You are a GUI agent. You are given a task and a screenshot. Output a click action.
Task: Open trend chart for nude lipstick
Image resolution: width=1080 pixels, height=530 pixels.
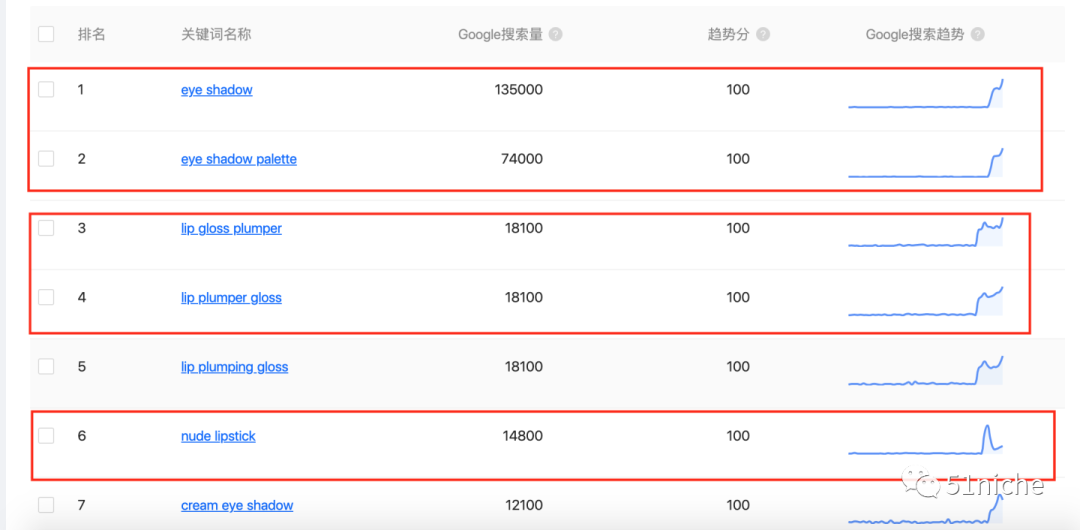(925, 441)
